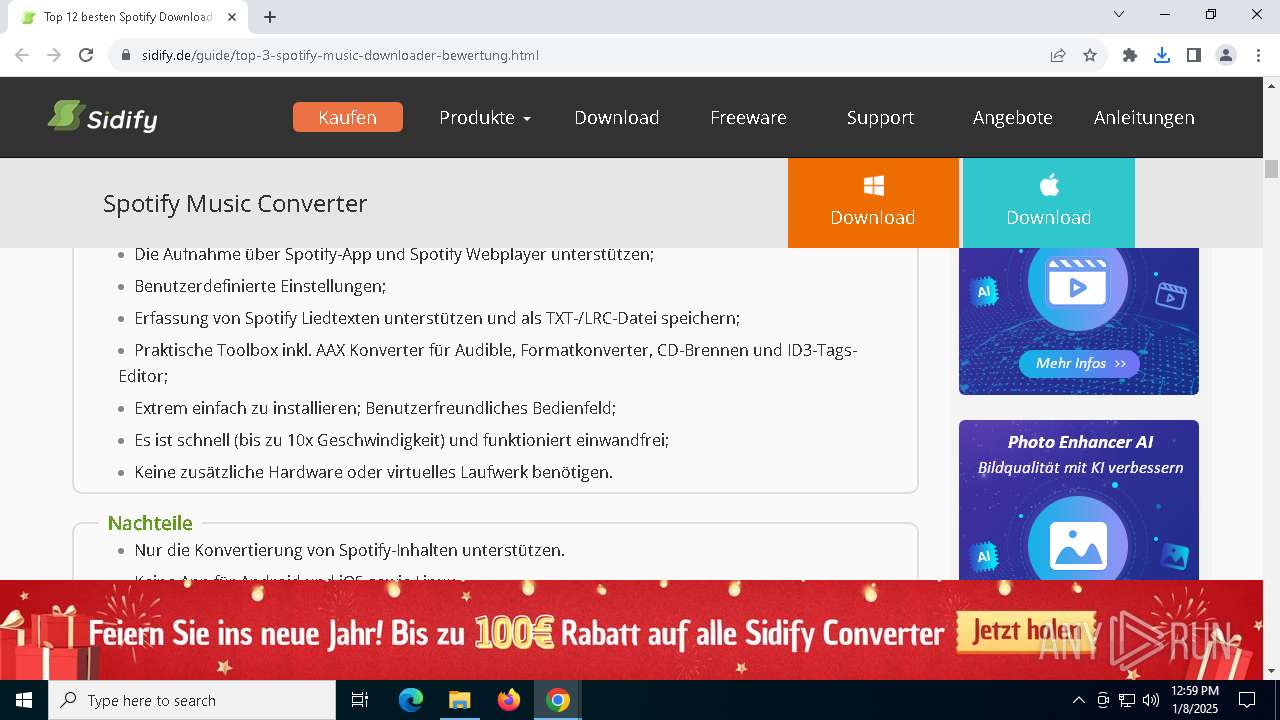This screenshot has height=720, width=1280.
Task: Click 'Keine zusätzliche Hardware' list item
Action: tap(374, 472)
